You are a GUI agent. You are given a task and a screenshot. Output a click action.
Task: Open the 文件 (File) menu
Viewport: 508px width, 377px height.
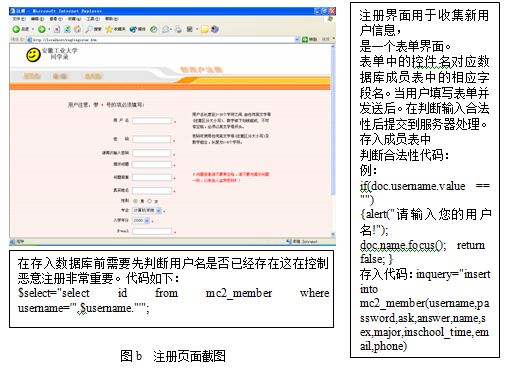pos(19,19)
